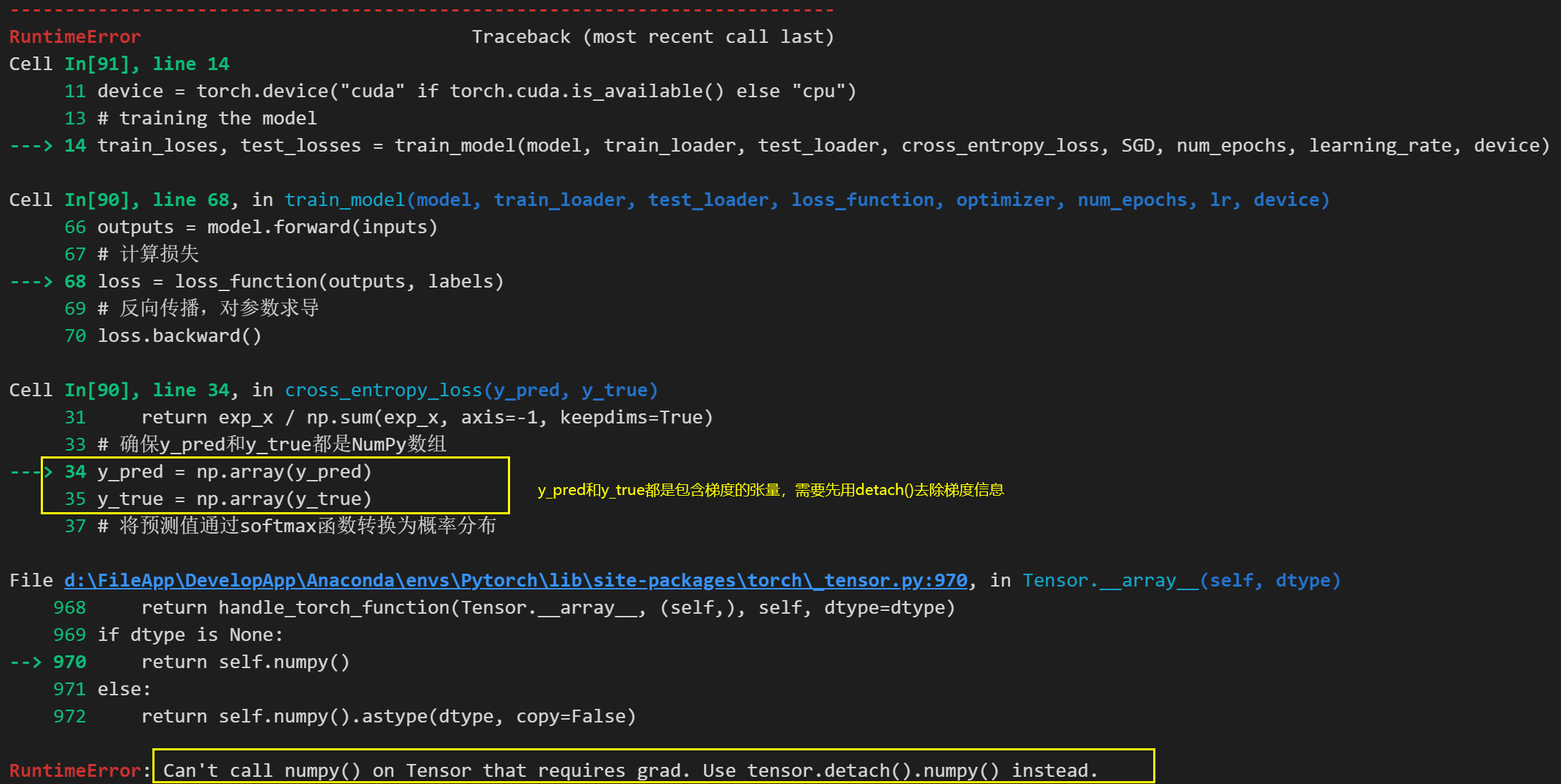This screenshot has height=784, width=1561.
Task: Click 'Traceback (most recent call last)' text
Action: [x=653, y=37]
